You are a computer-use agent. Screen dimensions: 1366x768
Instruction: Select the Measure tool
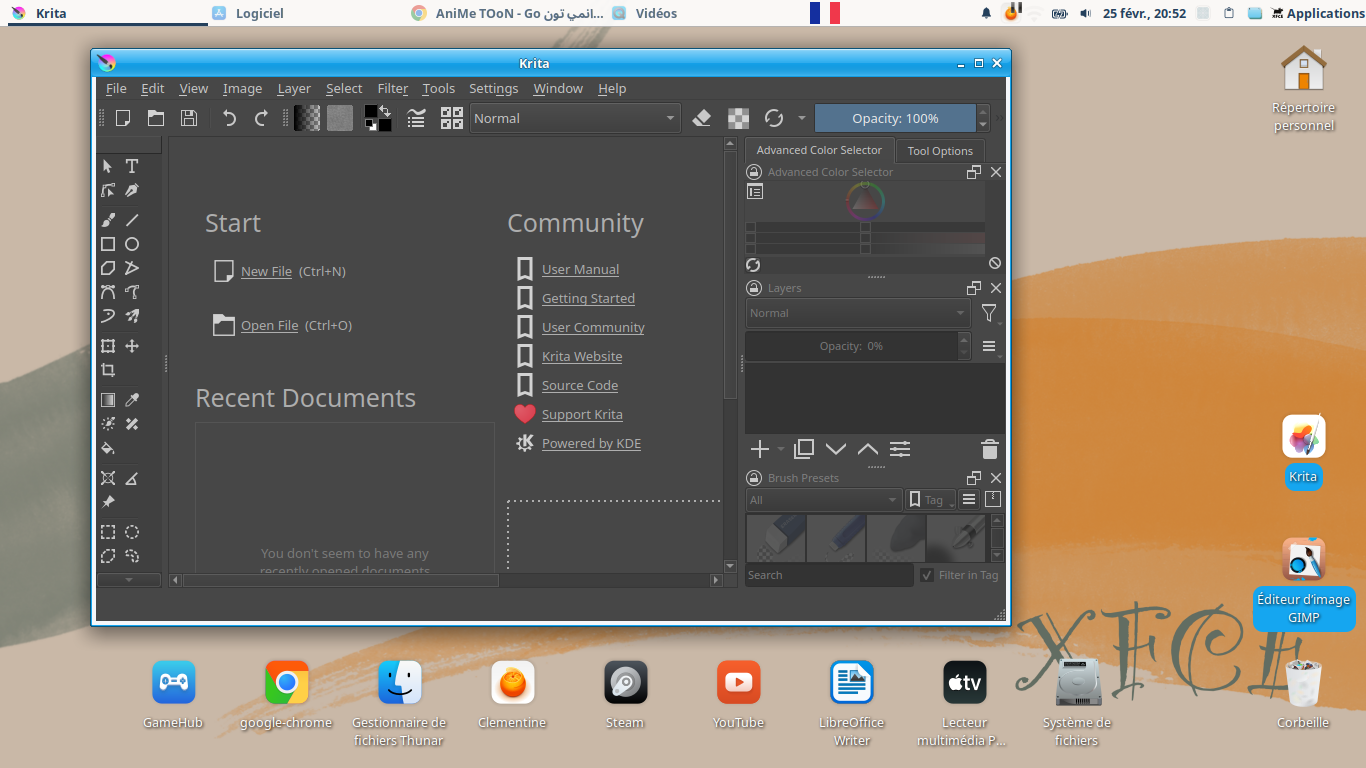point(131,478)
